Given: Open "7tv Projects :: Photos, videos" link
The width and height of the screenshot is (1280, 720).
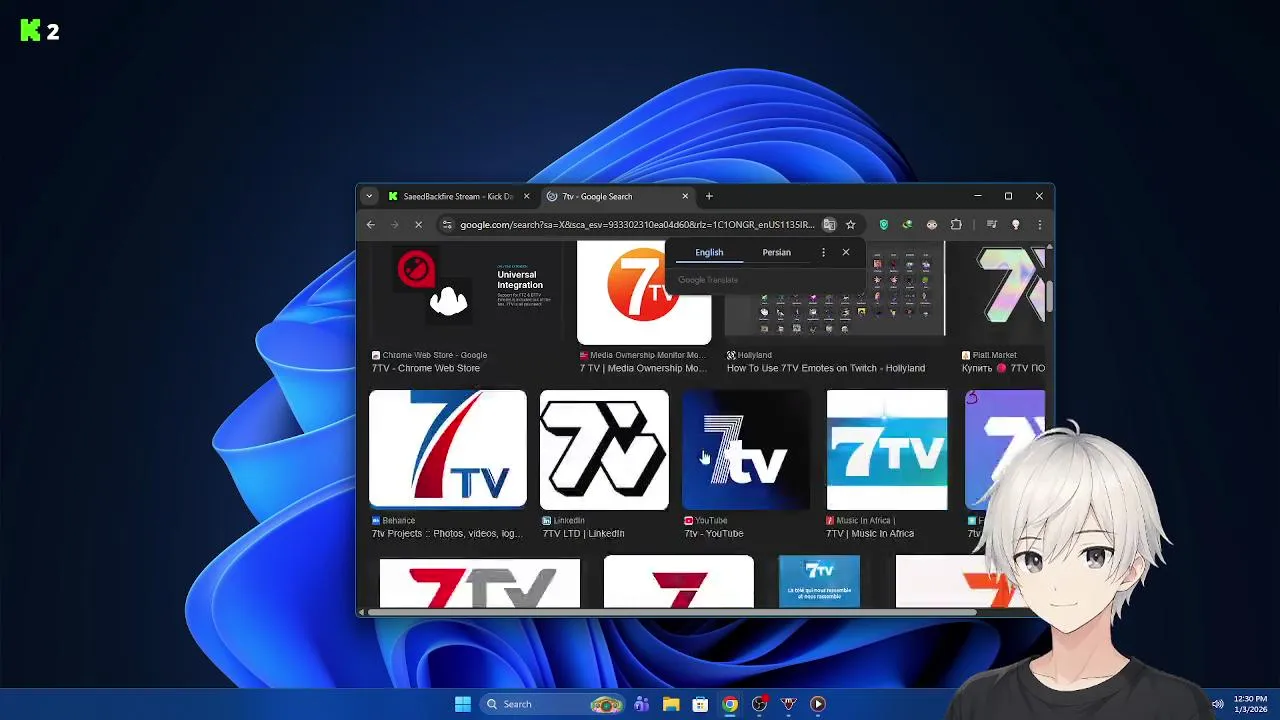Looking at the screenshot, I should [447, 533].
